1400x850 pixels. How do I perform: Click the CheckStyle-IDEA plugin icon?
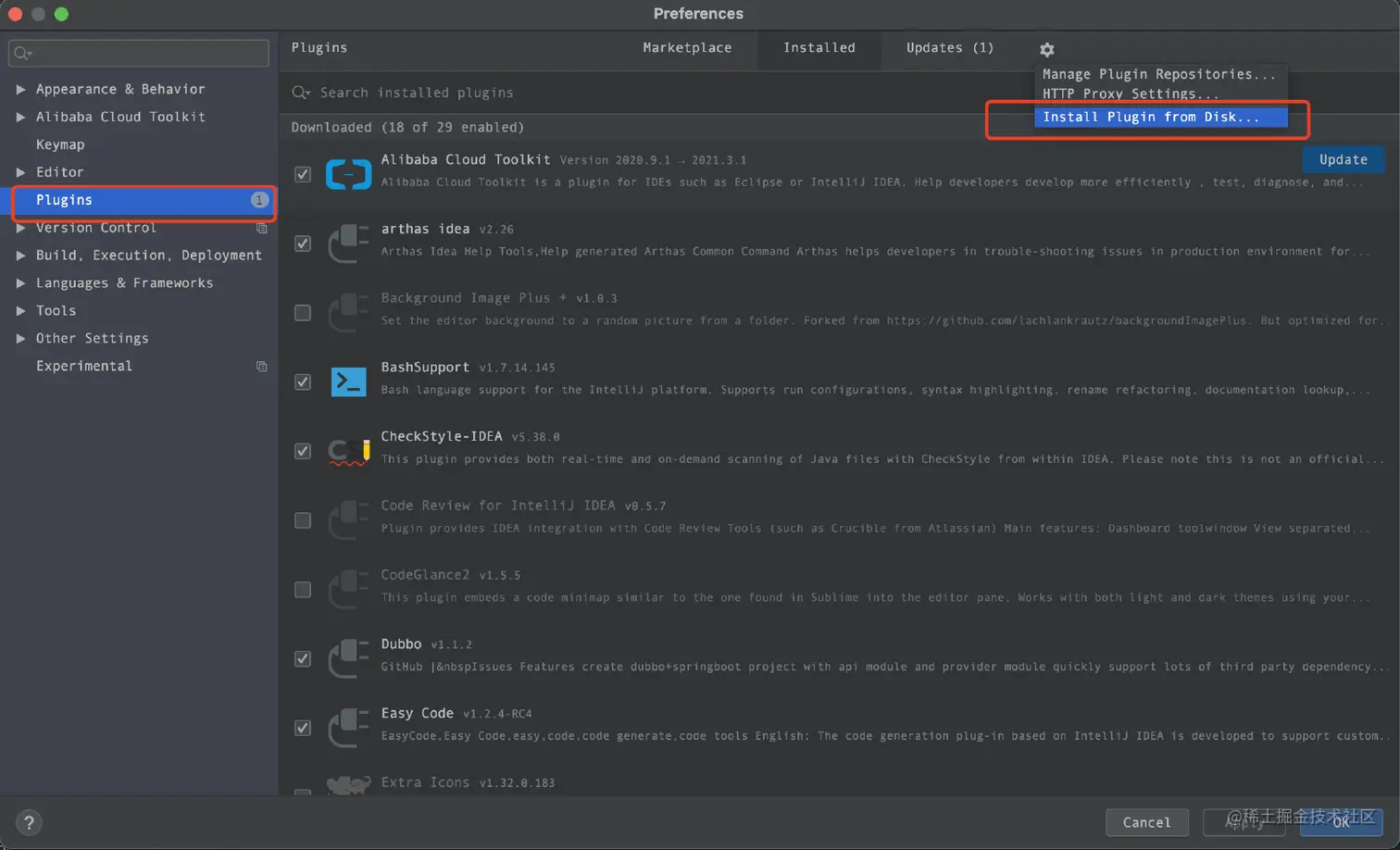coord(348,451)
